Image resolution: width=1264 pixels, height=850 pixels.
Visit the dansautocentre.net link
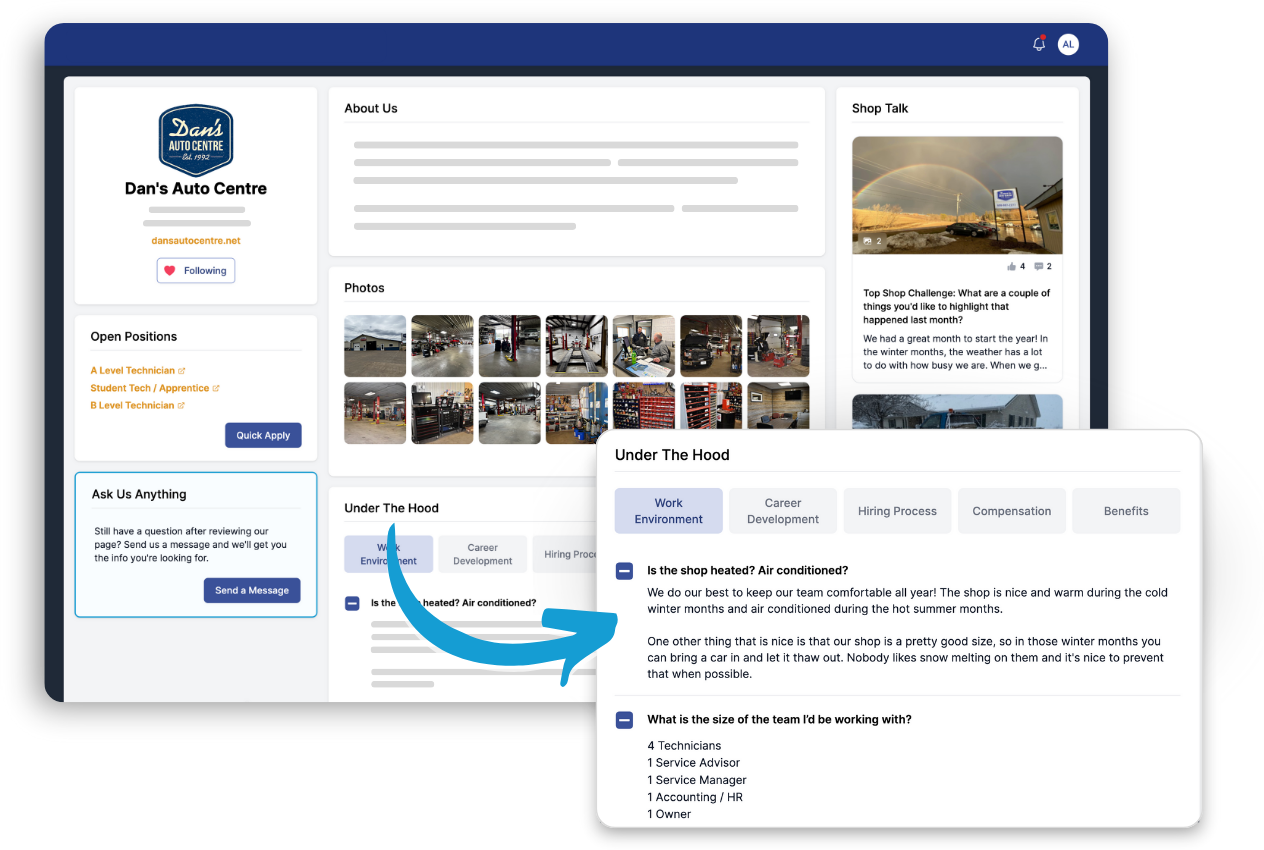pyautogui.click(x=196, y=241)
